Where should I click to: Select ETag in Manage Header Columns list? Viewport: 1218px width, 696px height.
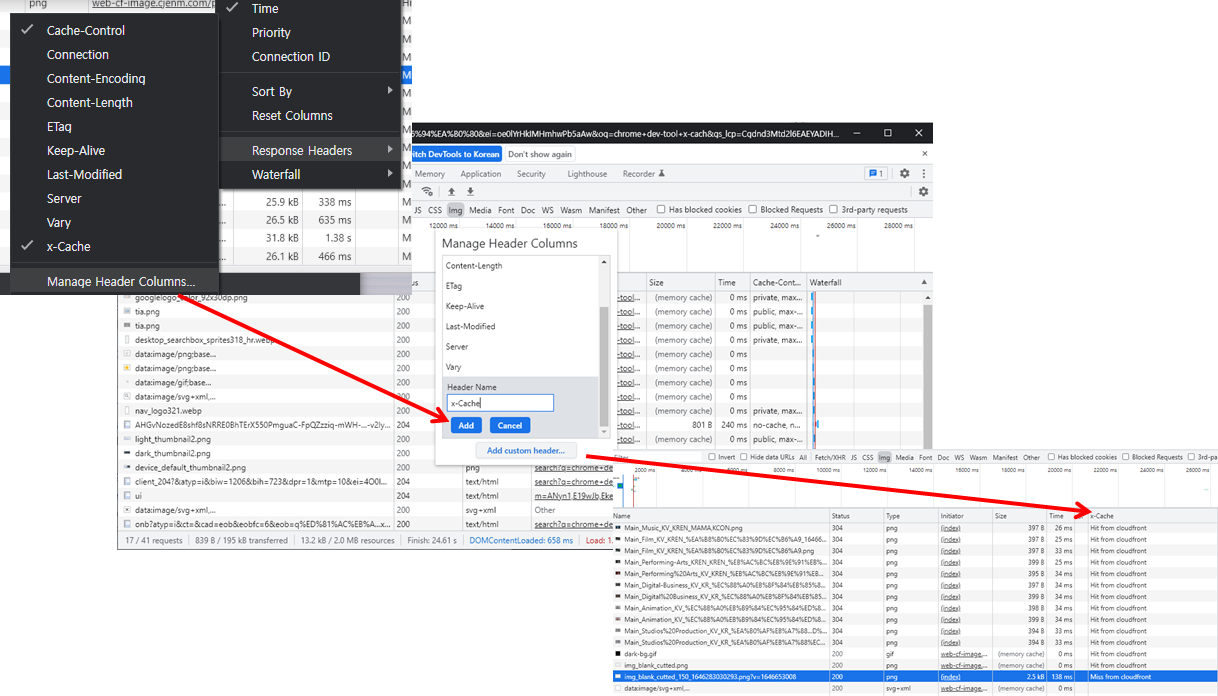tap(520, 286)
